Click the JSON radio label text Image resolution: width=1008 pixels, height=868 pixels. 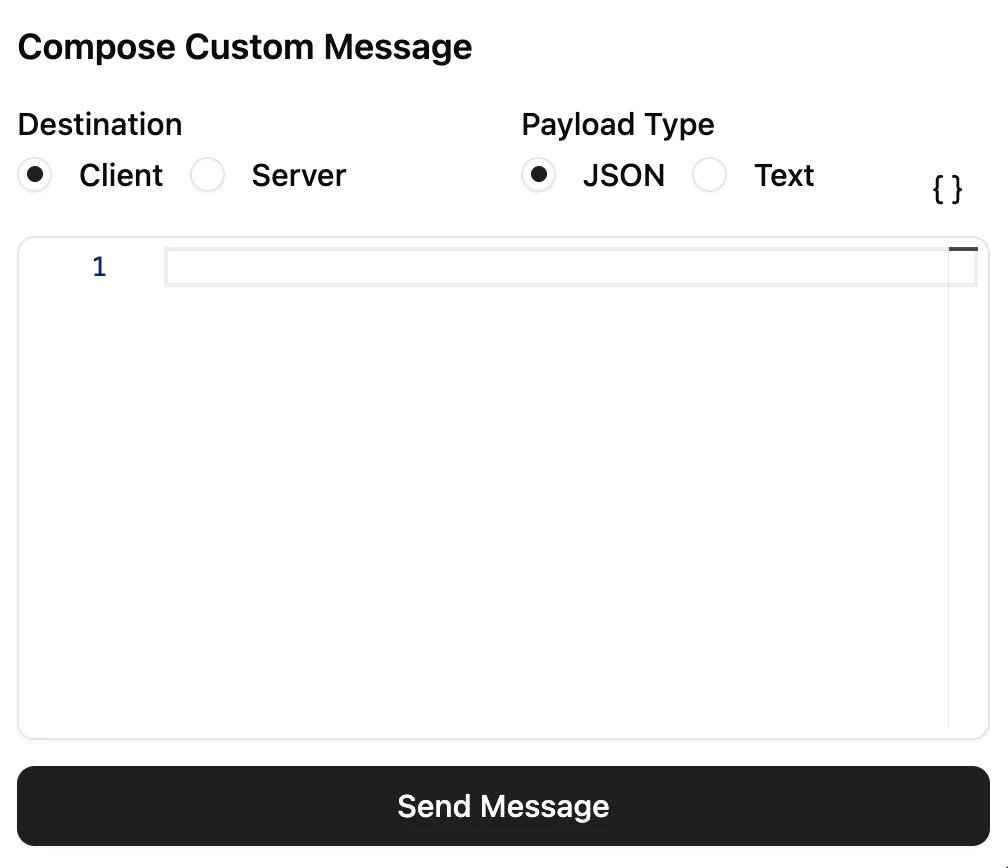(x=623, y=175)
